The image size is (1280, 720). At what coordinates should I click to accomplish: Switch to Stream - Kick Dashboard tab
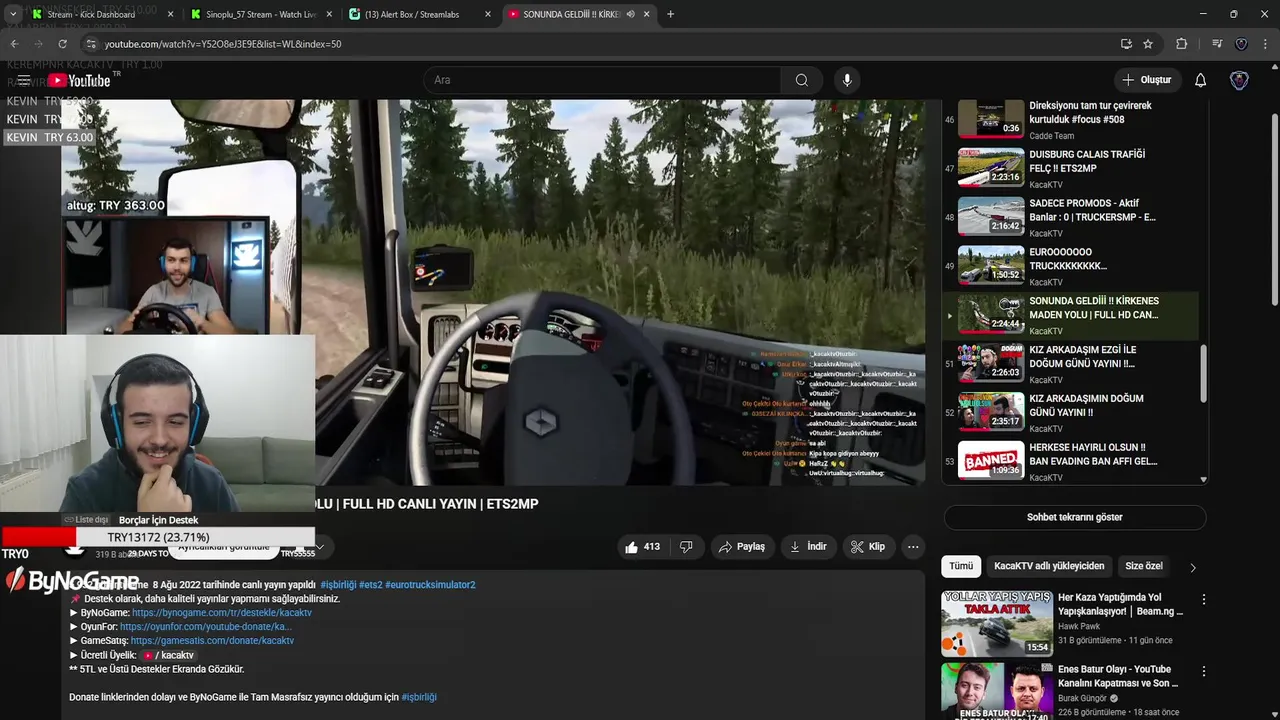coord(91,14)
